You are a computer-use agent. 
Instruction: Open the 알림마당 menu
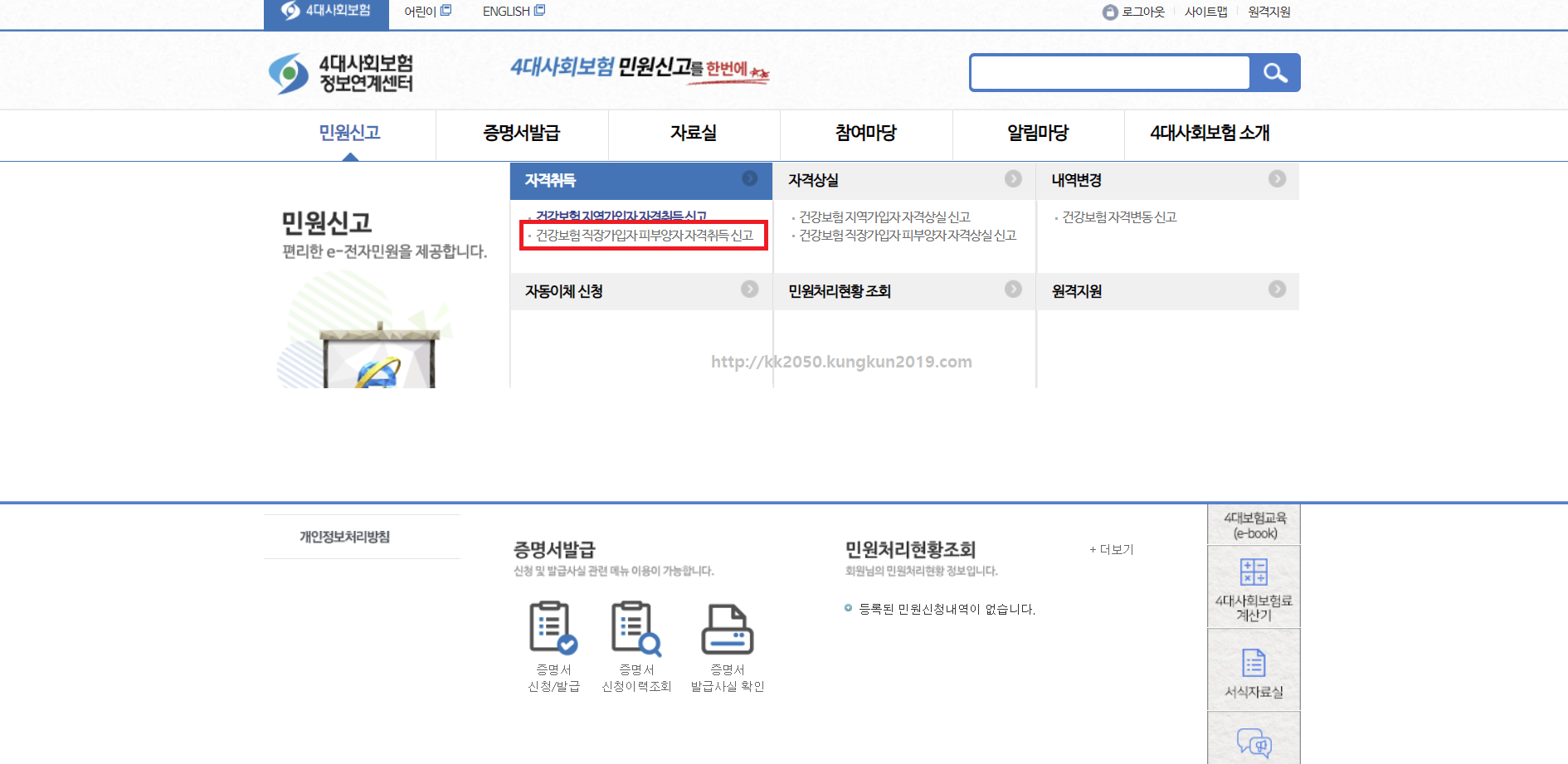coord(1038,134)
